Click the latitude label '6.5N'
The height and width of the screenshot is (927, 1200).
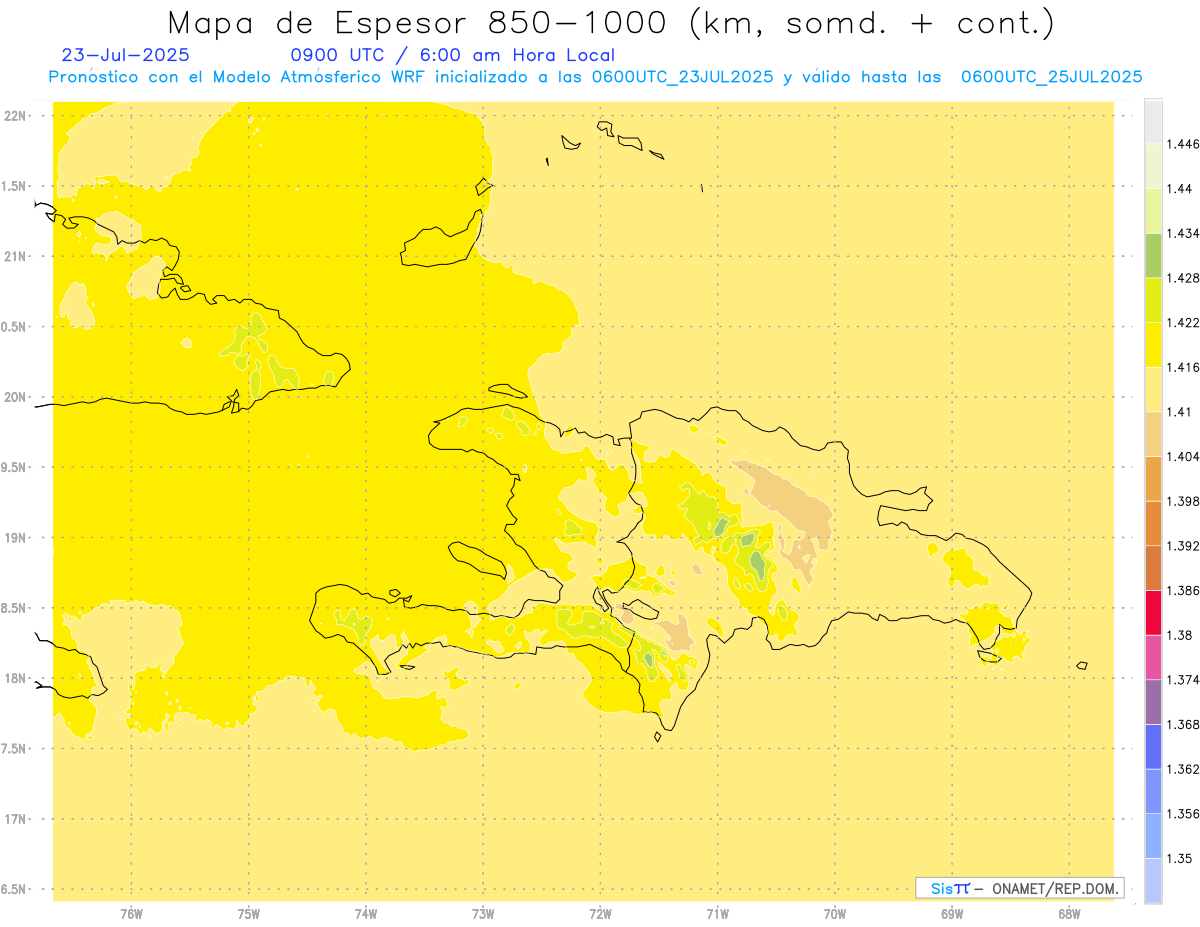[x=13, y=889]
